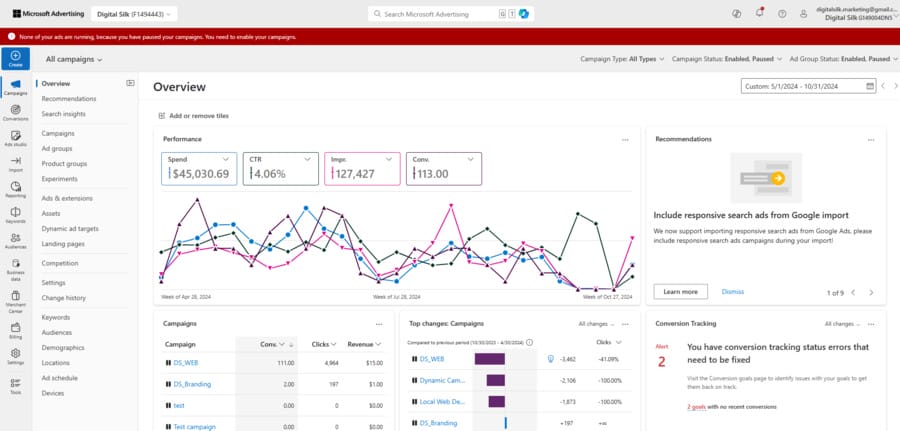The height and width of the screenshot is (431, 900).
Task: Open Campaign Status filter dropdown
Action: (x=727, y=59)
